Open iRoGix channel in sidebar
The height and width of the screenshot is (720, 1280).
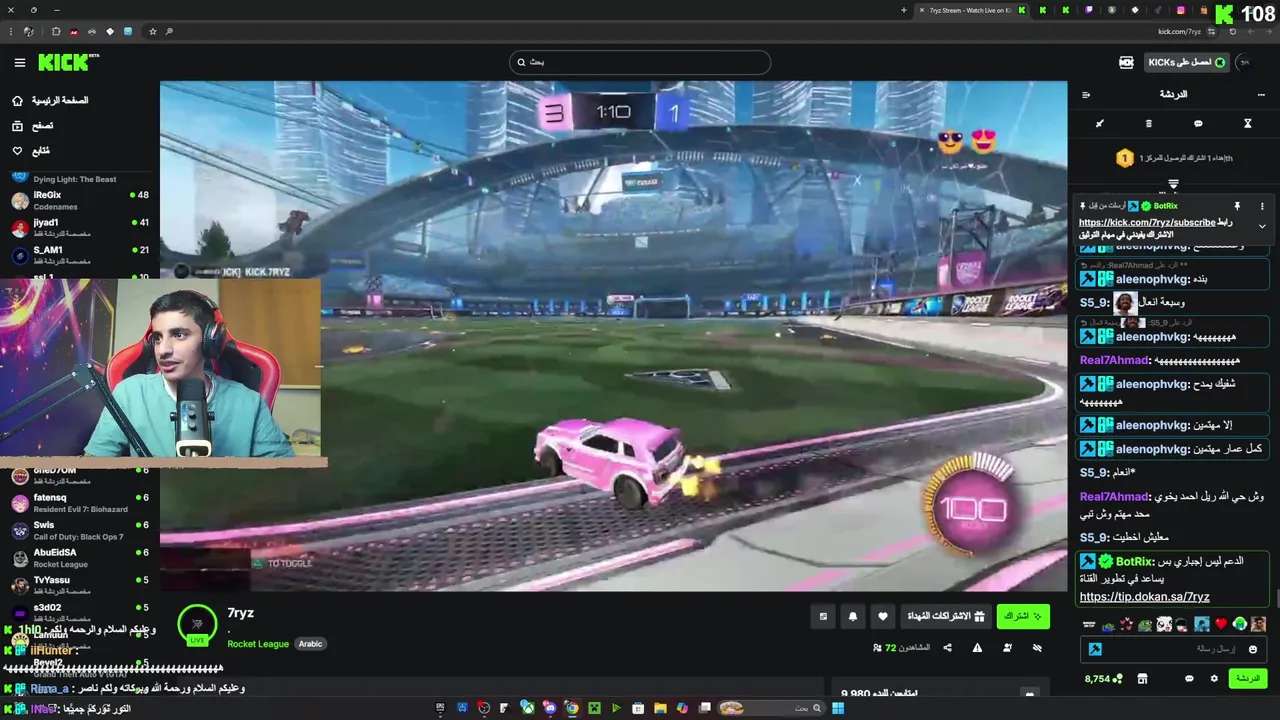click(80, 200)
